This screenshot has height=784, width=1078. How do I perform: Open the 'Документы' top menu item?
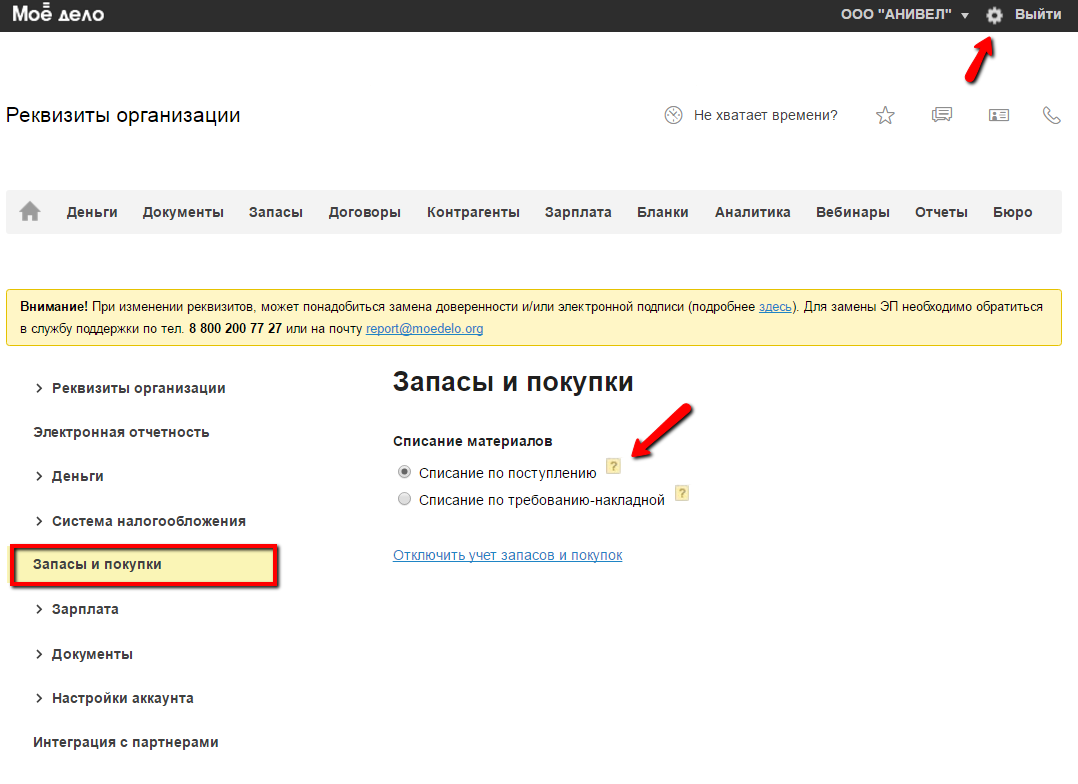coord(183,212)
